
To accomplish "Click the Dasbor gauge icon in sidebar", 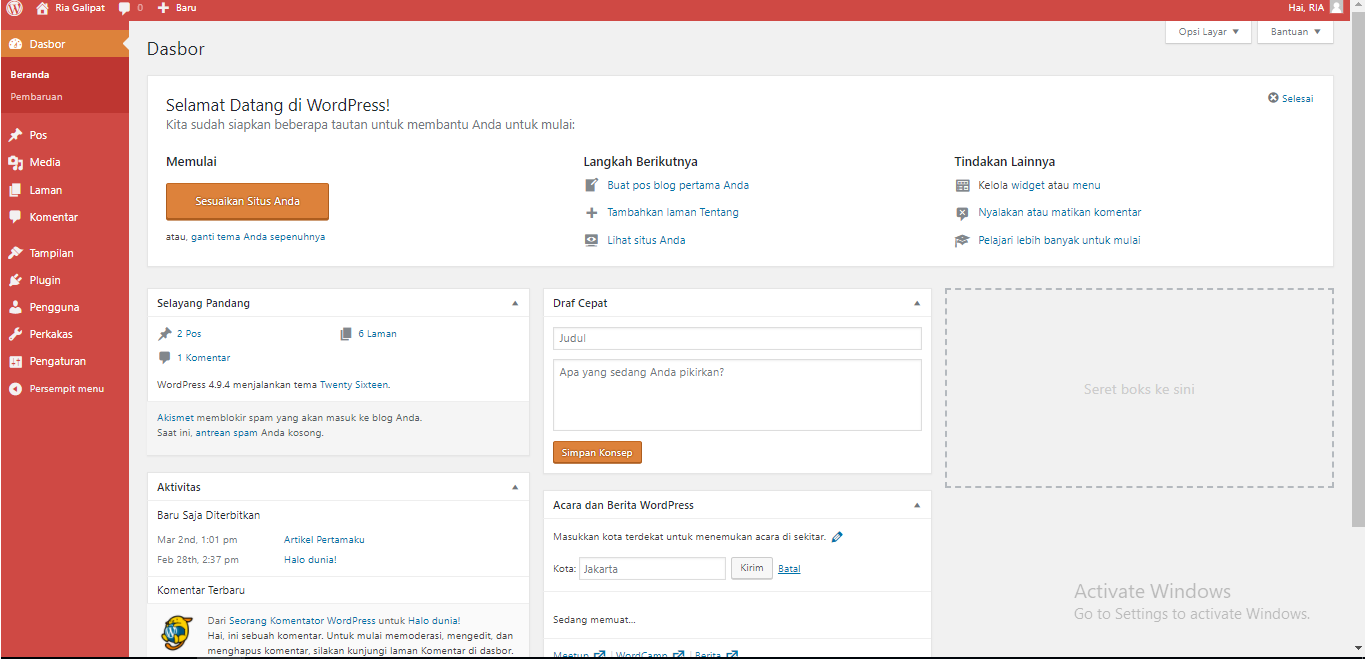I will [15, 44].
